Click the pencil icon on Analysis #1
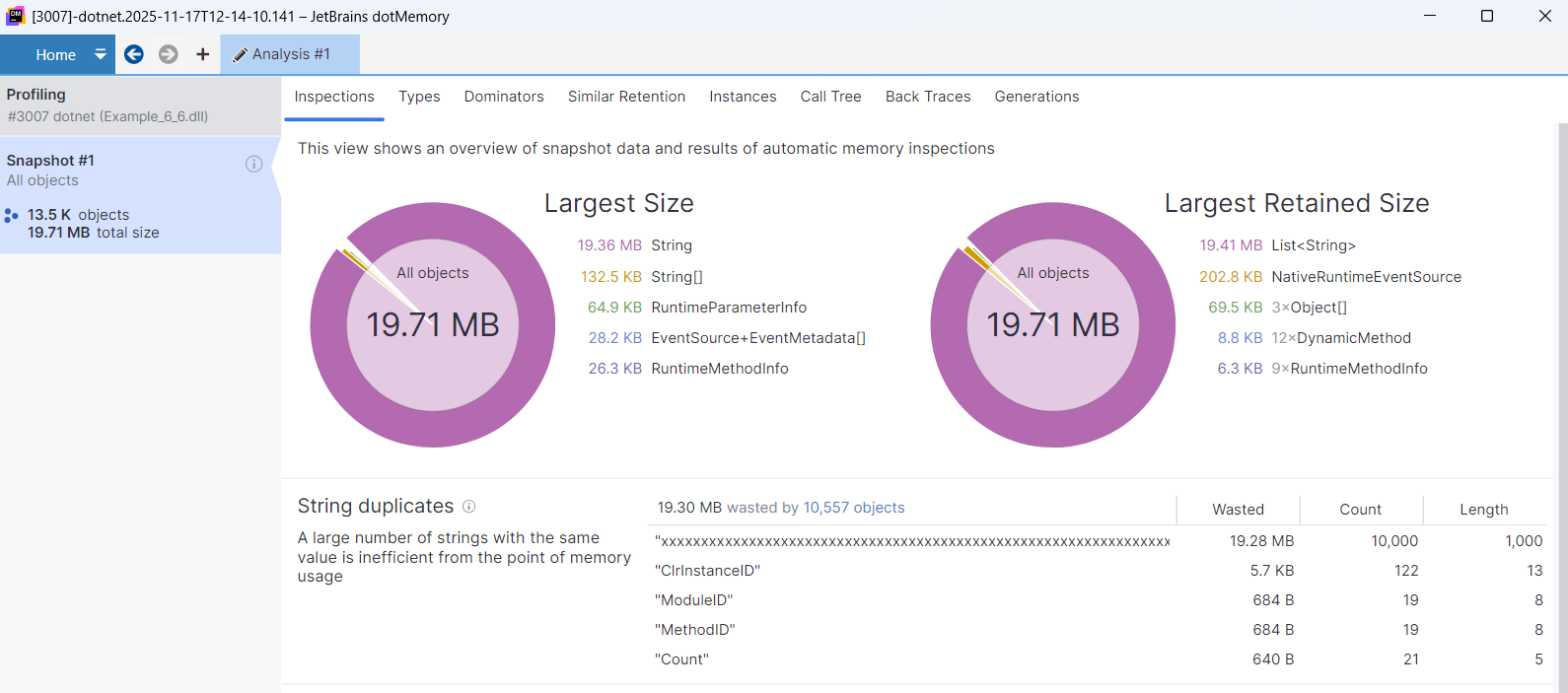 (x=240, y=55)
